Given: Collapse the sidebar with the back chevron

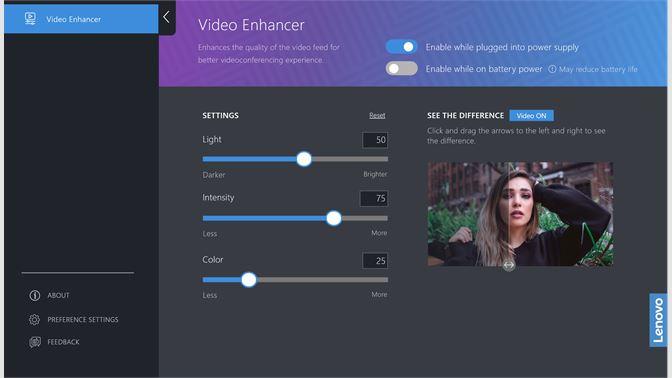Looking at the screenshot, I should 167,17.
